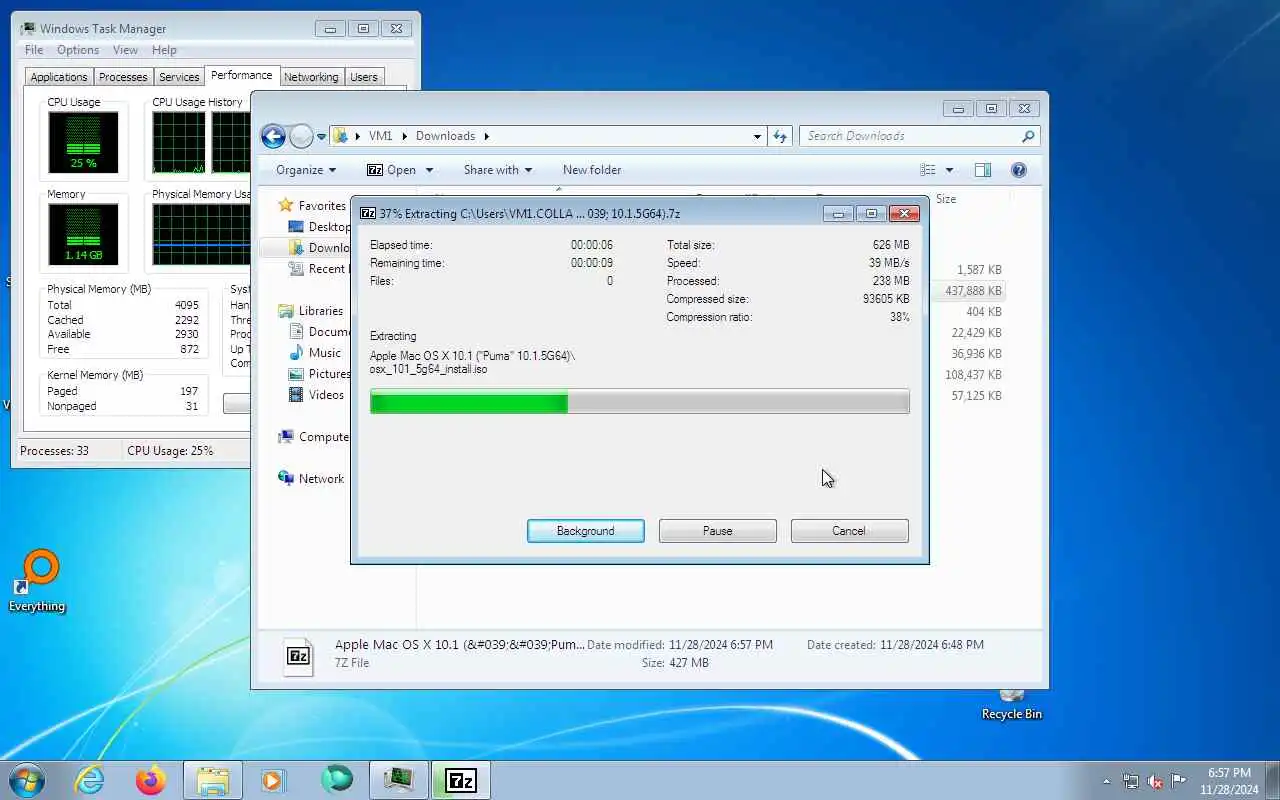
Task: Cancel the 7-Zip extraction
Action: pos(849,531)
